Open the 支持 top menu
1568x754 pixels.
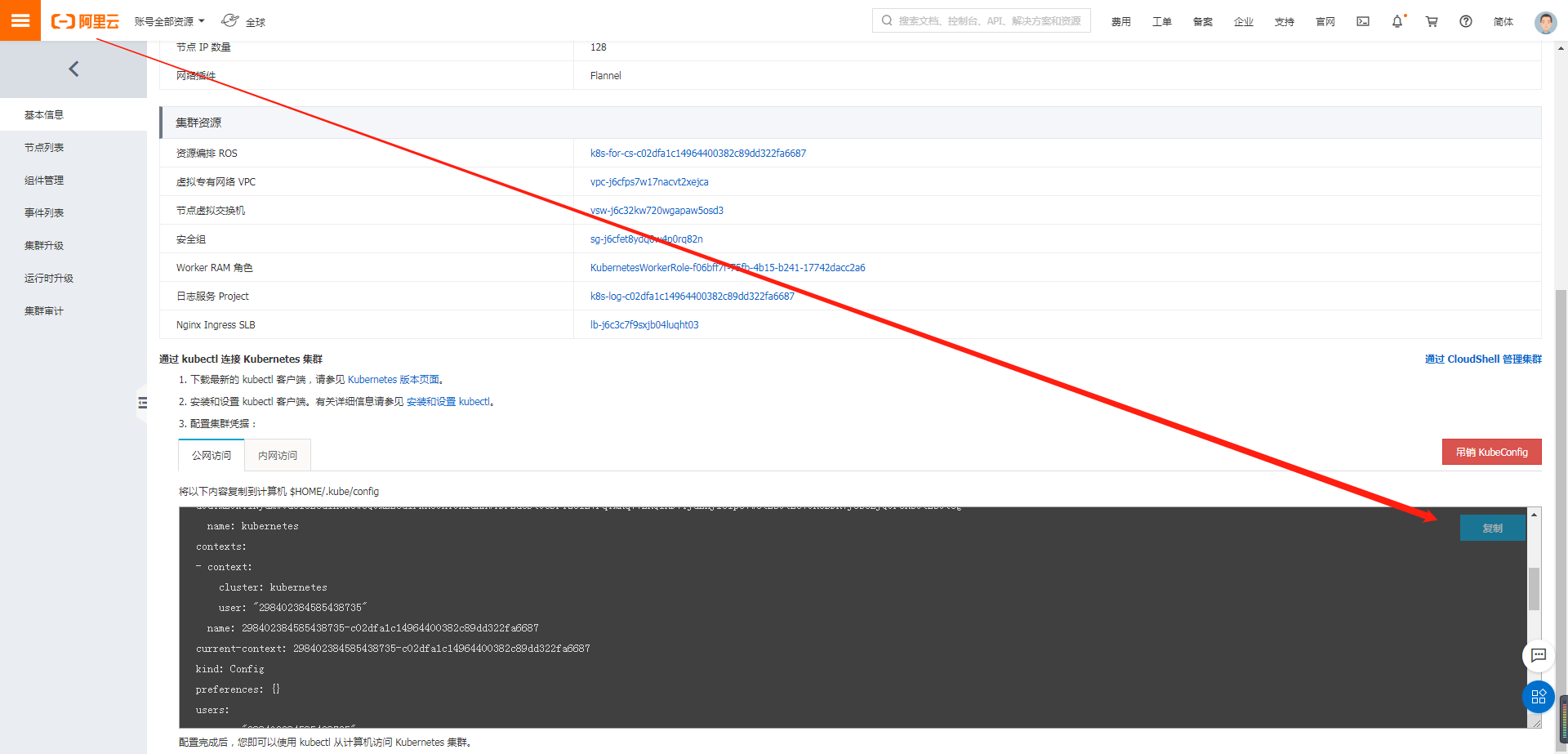tap(1284, 21)
